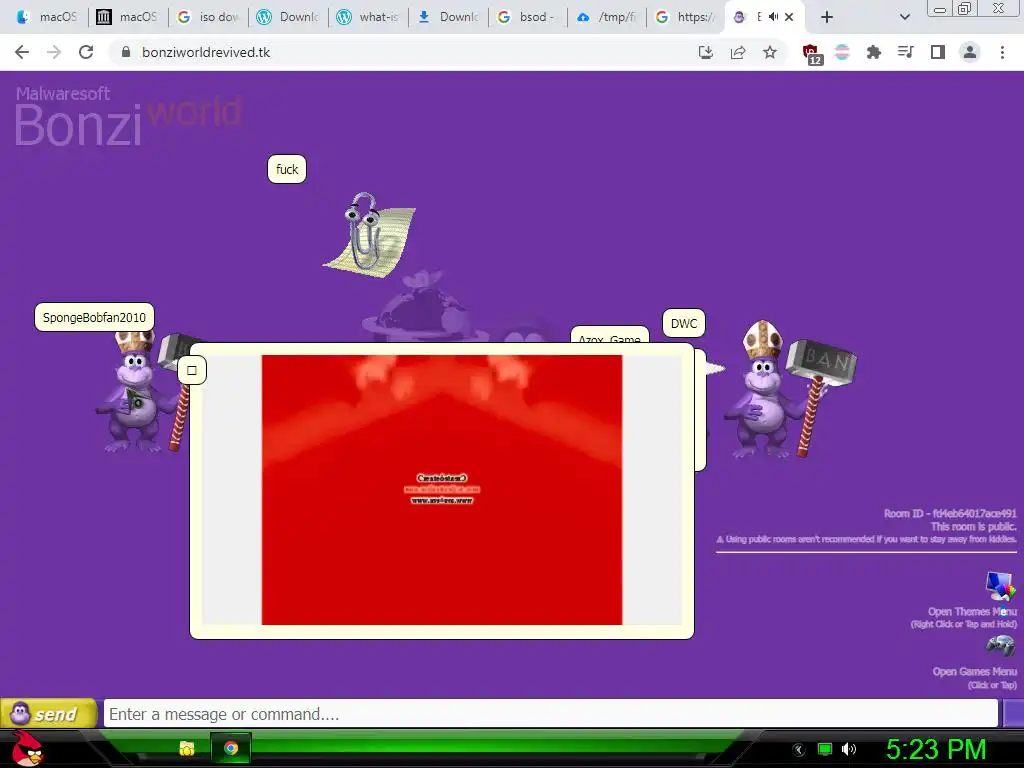Switch to the second macOS tab

point(127,17)
